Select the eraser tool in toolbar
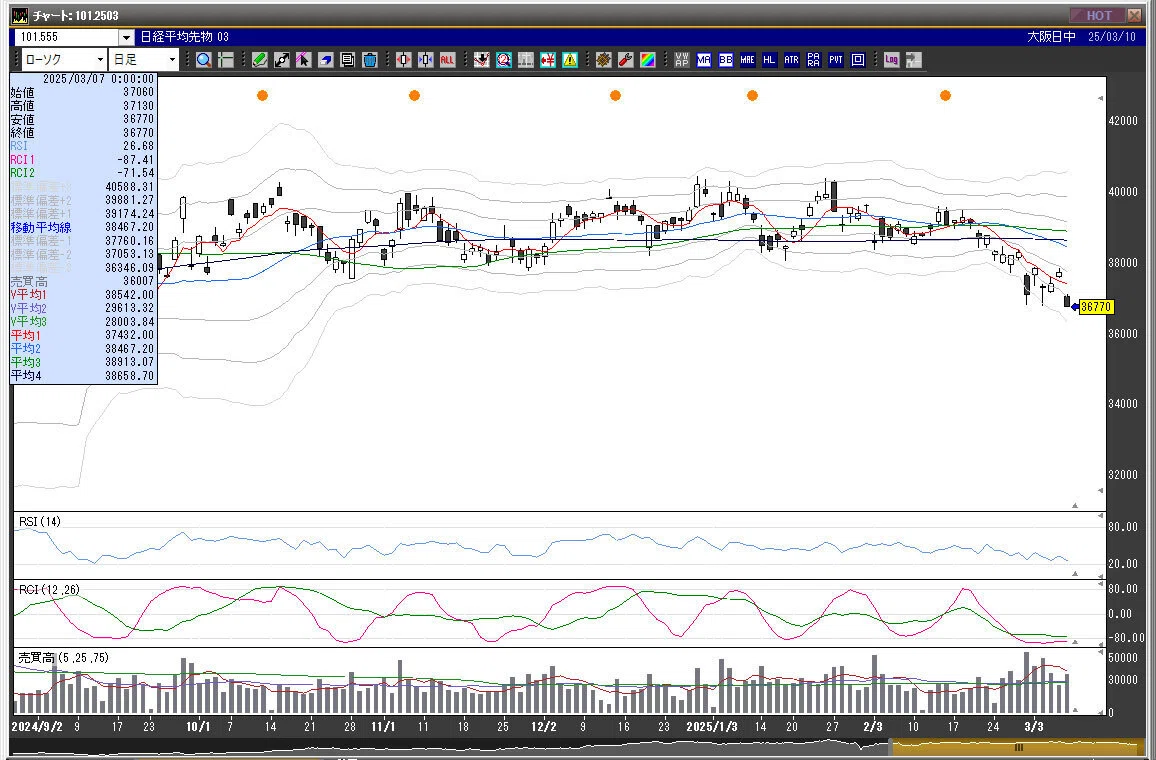The width and height of the screenshot is (1156, 760). click(325, 60)
